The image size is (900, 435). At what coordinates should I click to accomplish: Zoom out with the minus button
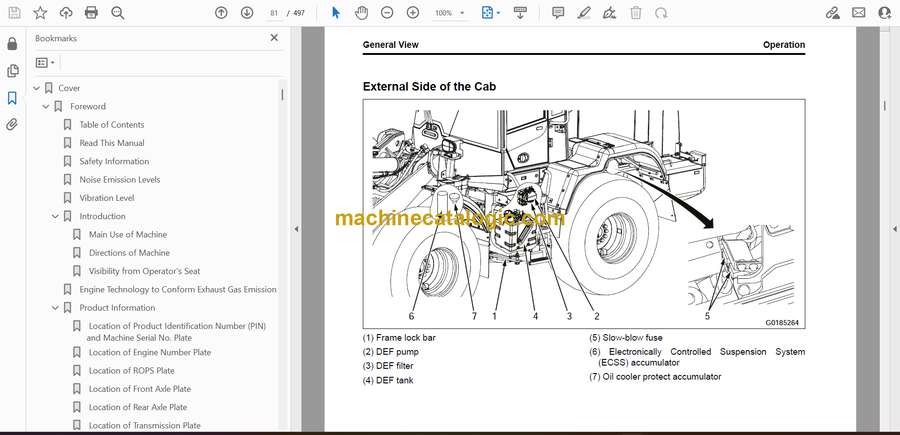(387, 13)
